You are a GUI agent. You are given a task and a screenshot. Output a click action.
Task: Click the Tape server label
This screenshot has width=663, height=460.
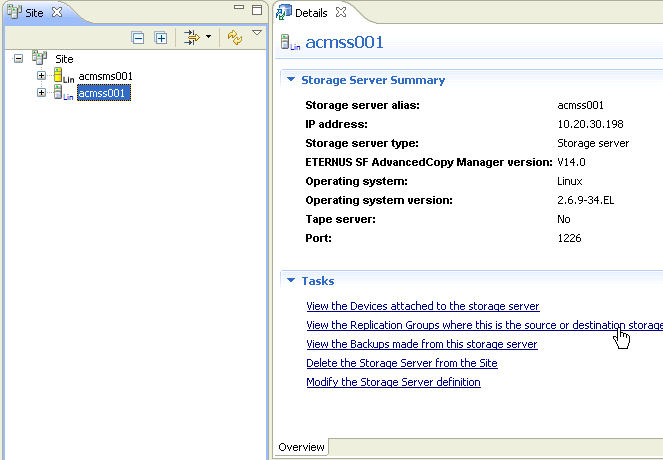(340, 219)
